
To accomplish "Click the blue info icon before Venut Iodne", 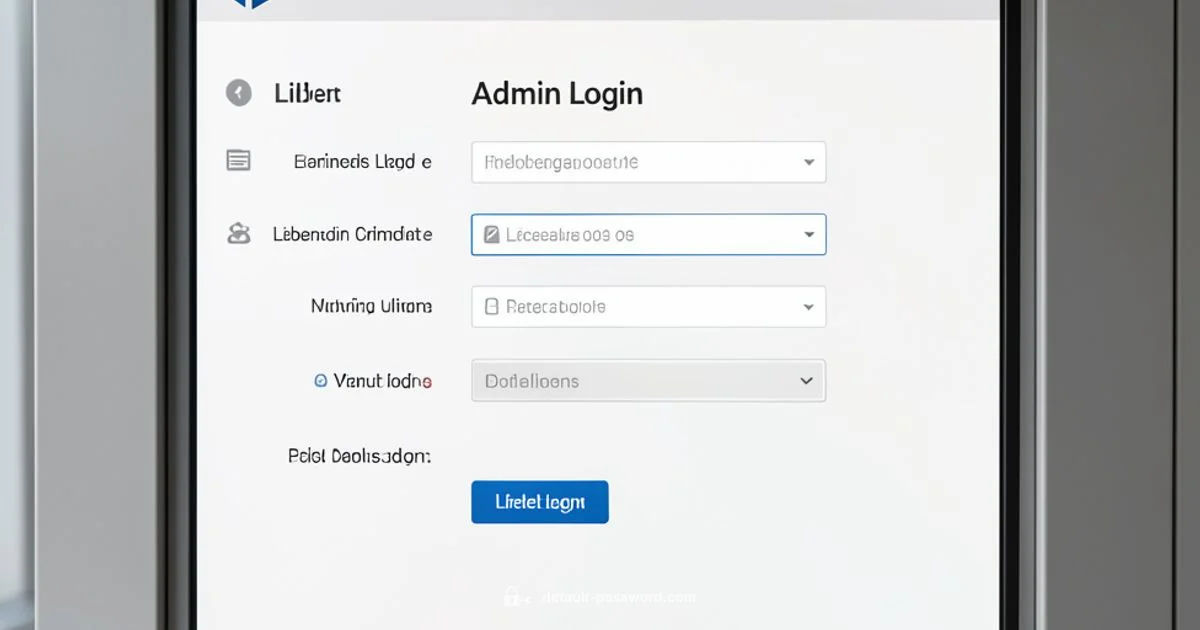I will tap(320, 380).
